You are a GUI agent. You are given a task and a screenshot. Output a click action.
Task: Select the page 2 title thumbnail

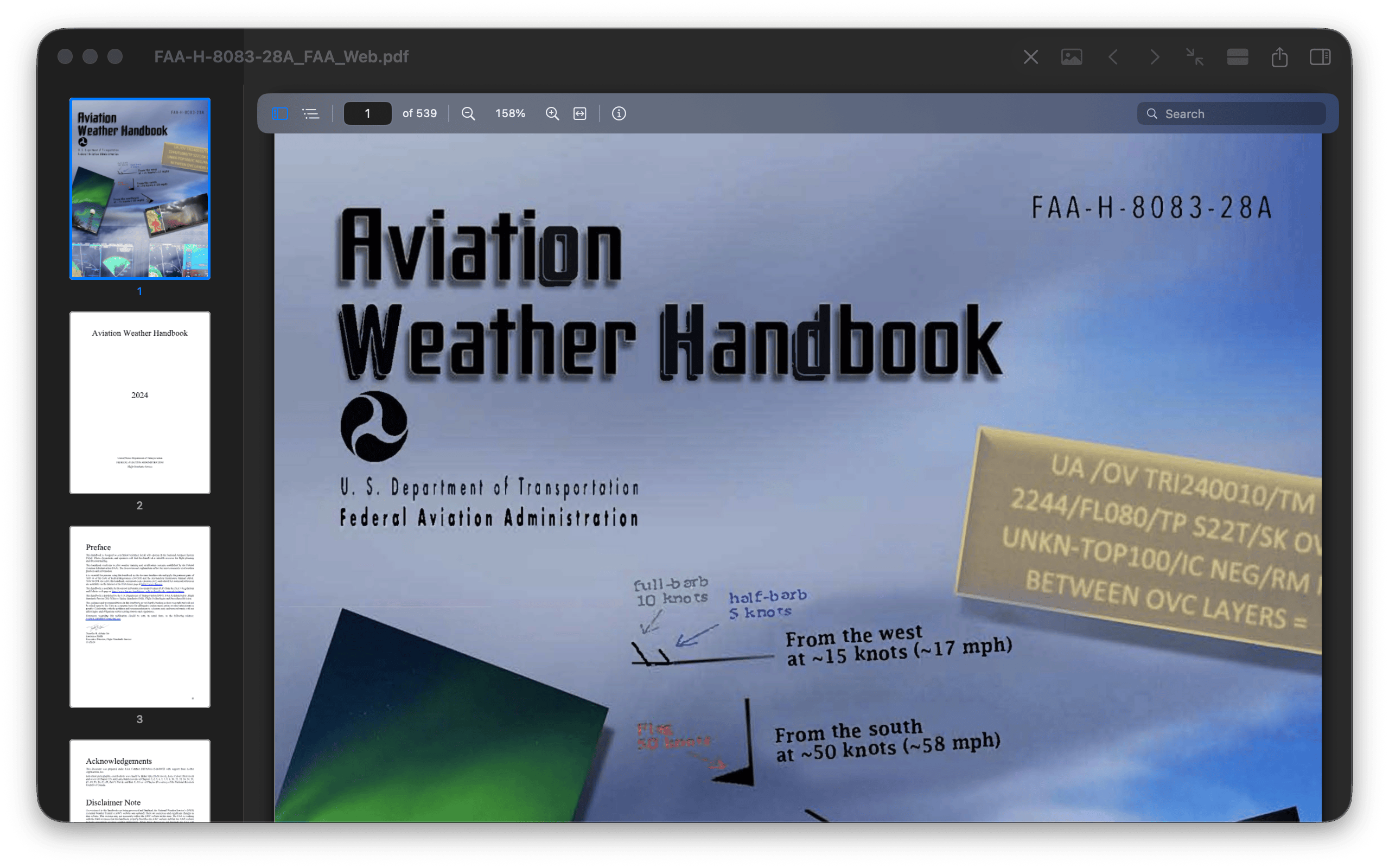[x=140, y=403]
